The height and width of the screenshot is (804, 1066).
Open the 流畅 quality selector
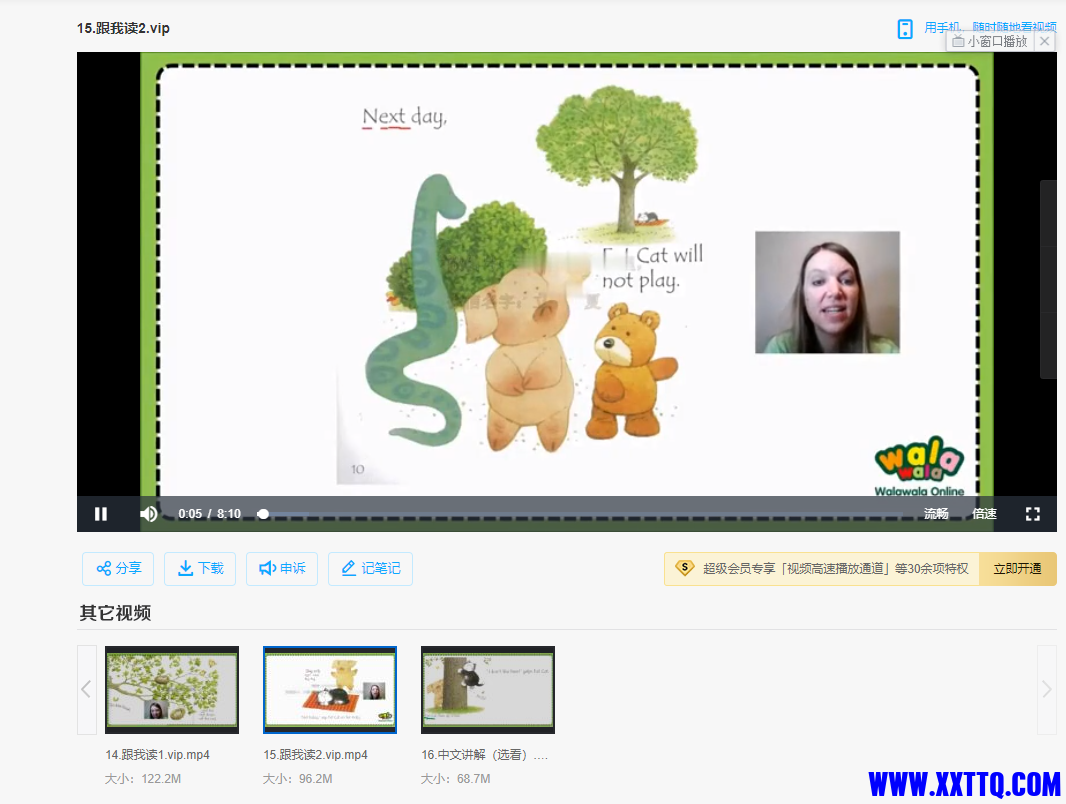tap(935, 514)
